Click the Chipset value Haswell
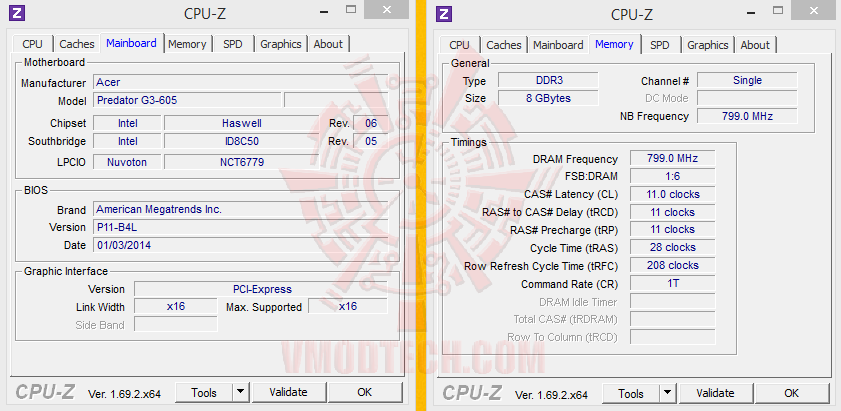The height and width of the screenshot is (411, 841). [x=241, y=123]
